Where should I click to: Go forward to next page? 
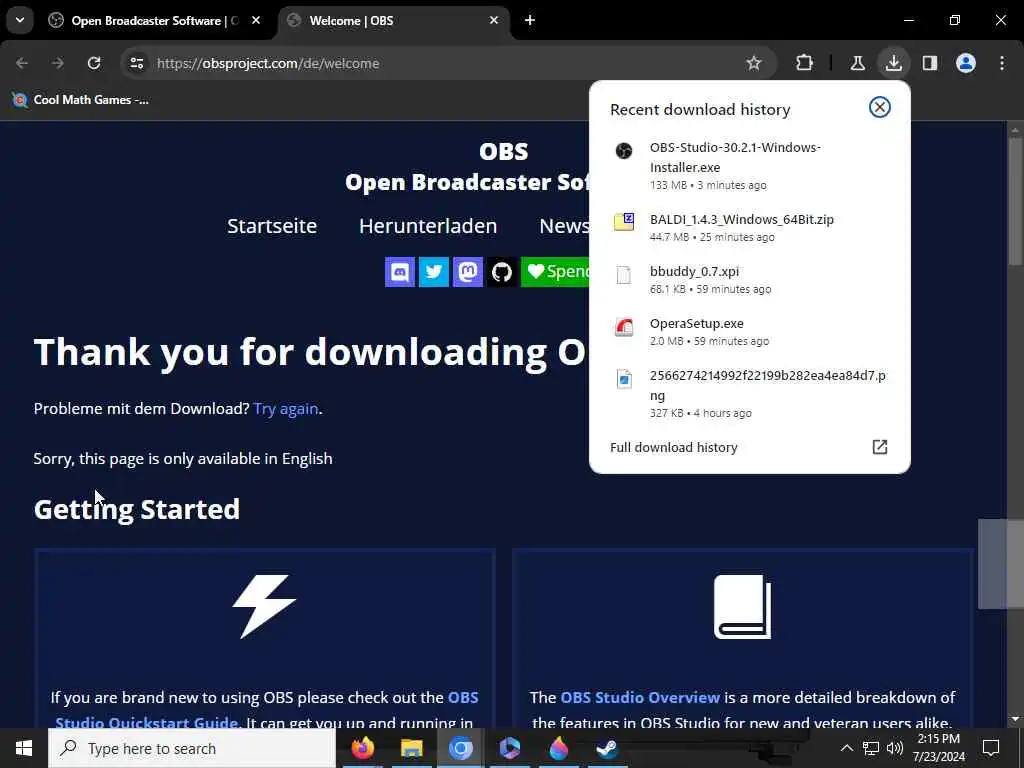pos(58,63)
